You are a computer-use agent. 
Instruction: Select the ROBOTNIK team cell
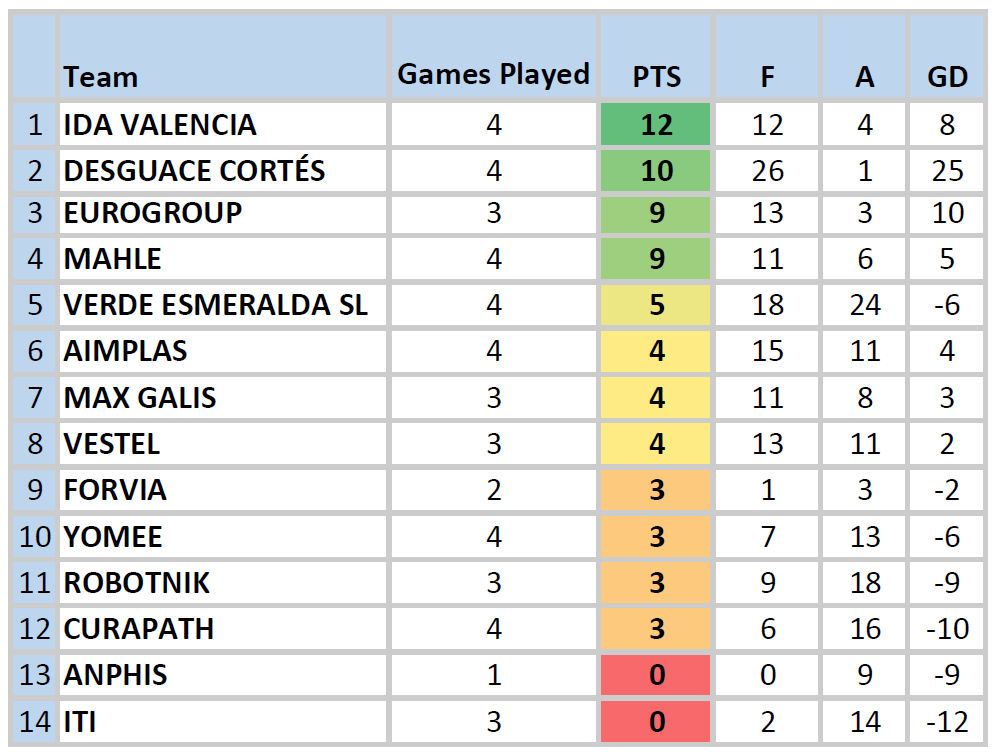(137, 583)
